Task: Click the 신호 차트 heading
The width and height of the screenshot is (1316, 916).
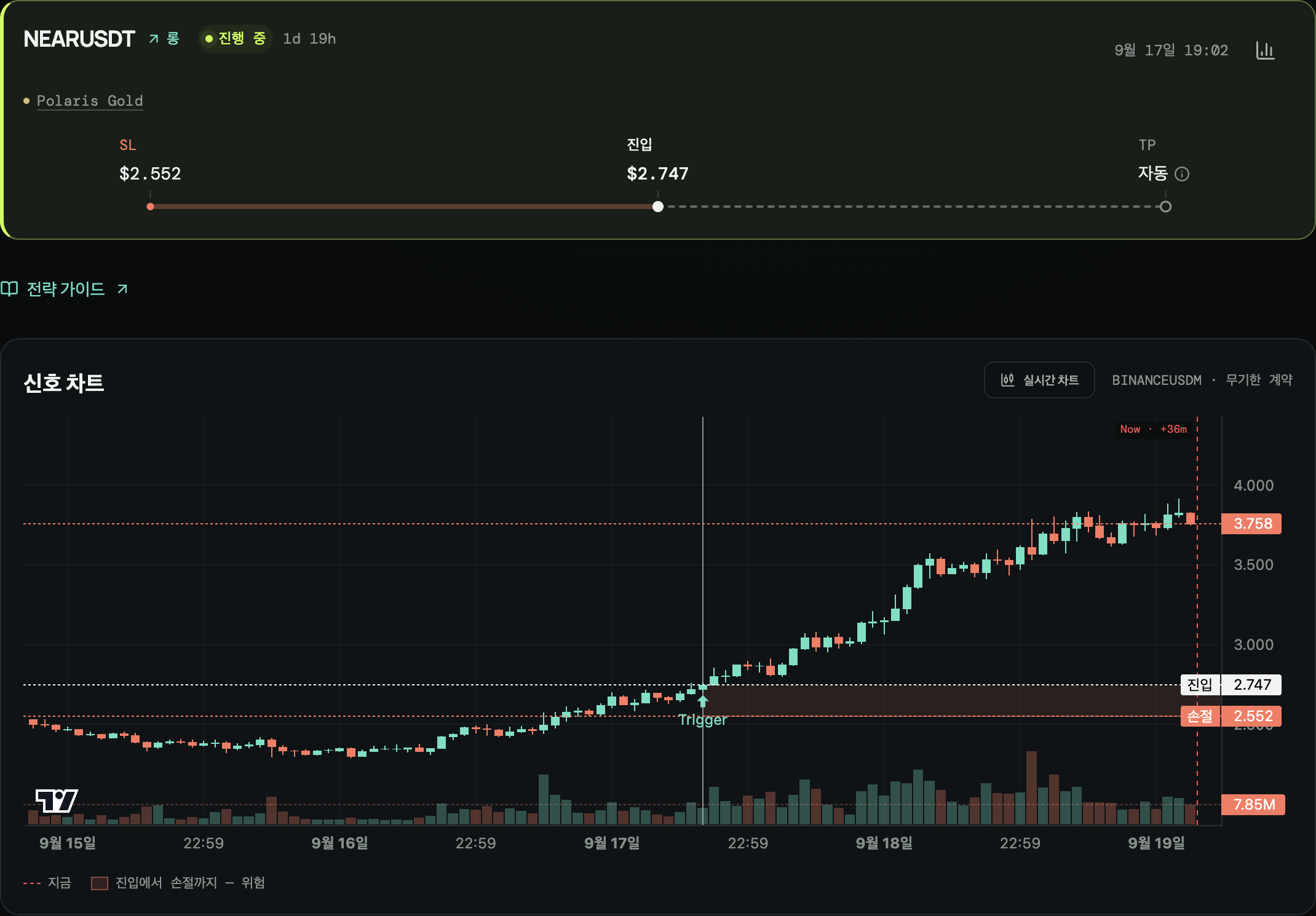Action: pos(64,383)
